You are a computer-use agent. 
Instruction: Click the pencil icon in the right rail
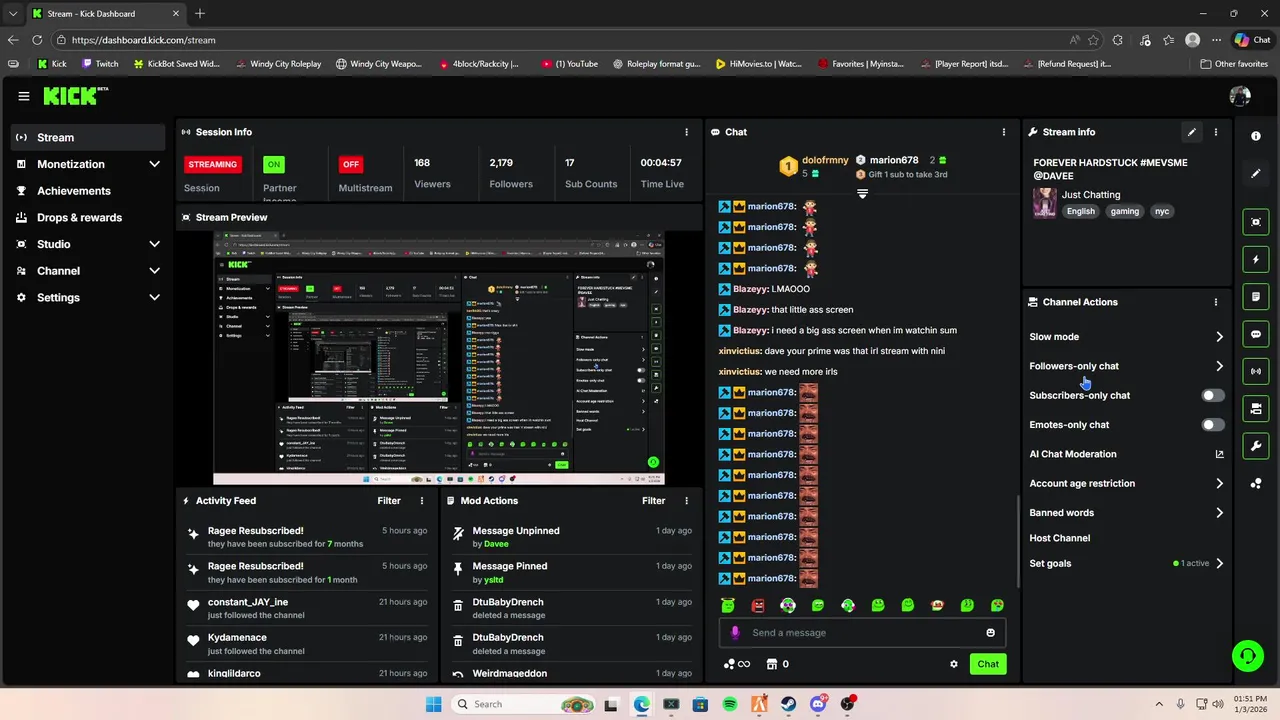[x=1256, y=173]
